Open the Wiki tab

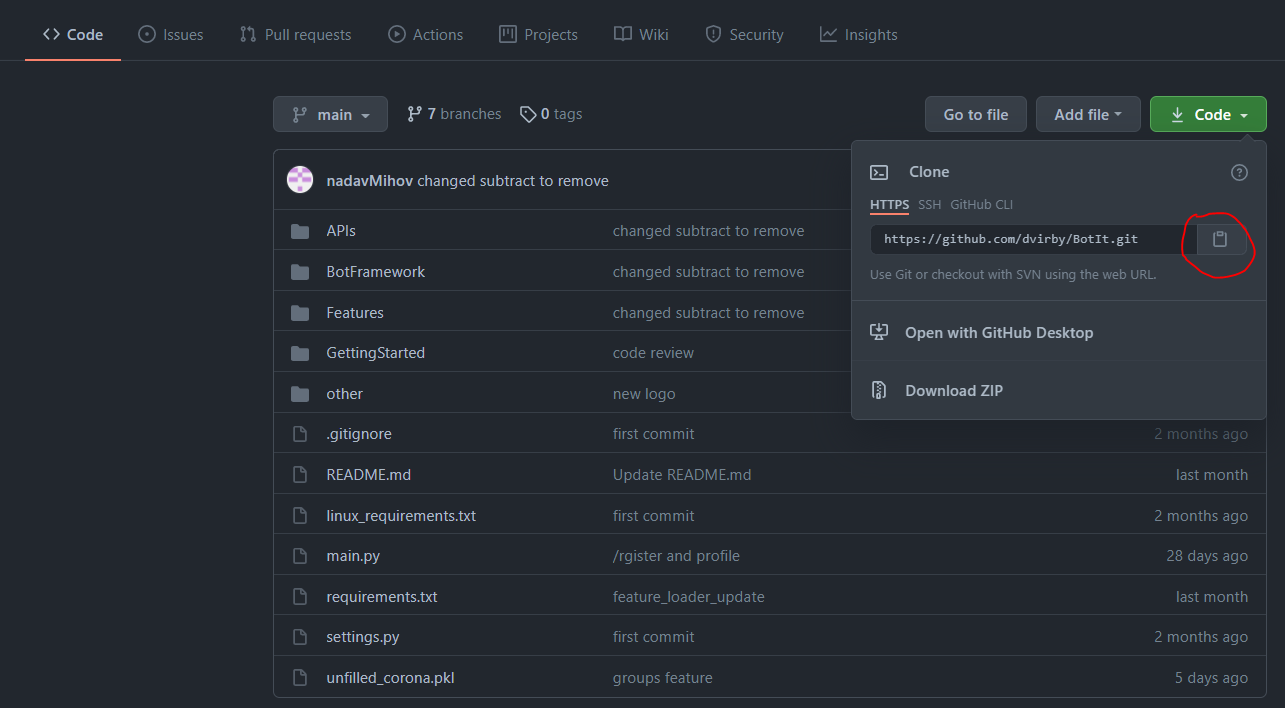(641, 34)
